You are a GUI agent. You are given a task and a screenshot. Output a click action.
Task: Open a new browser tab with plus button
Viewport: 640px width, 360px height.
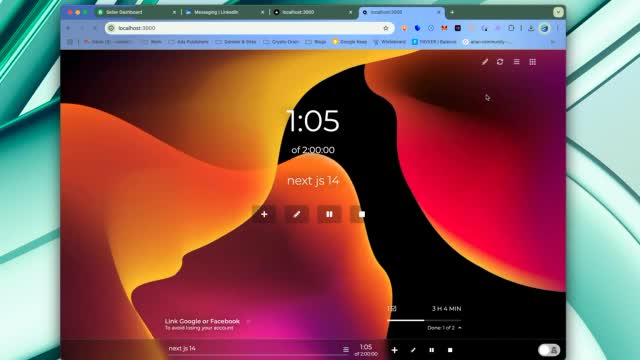[x=452, y=12]
